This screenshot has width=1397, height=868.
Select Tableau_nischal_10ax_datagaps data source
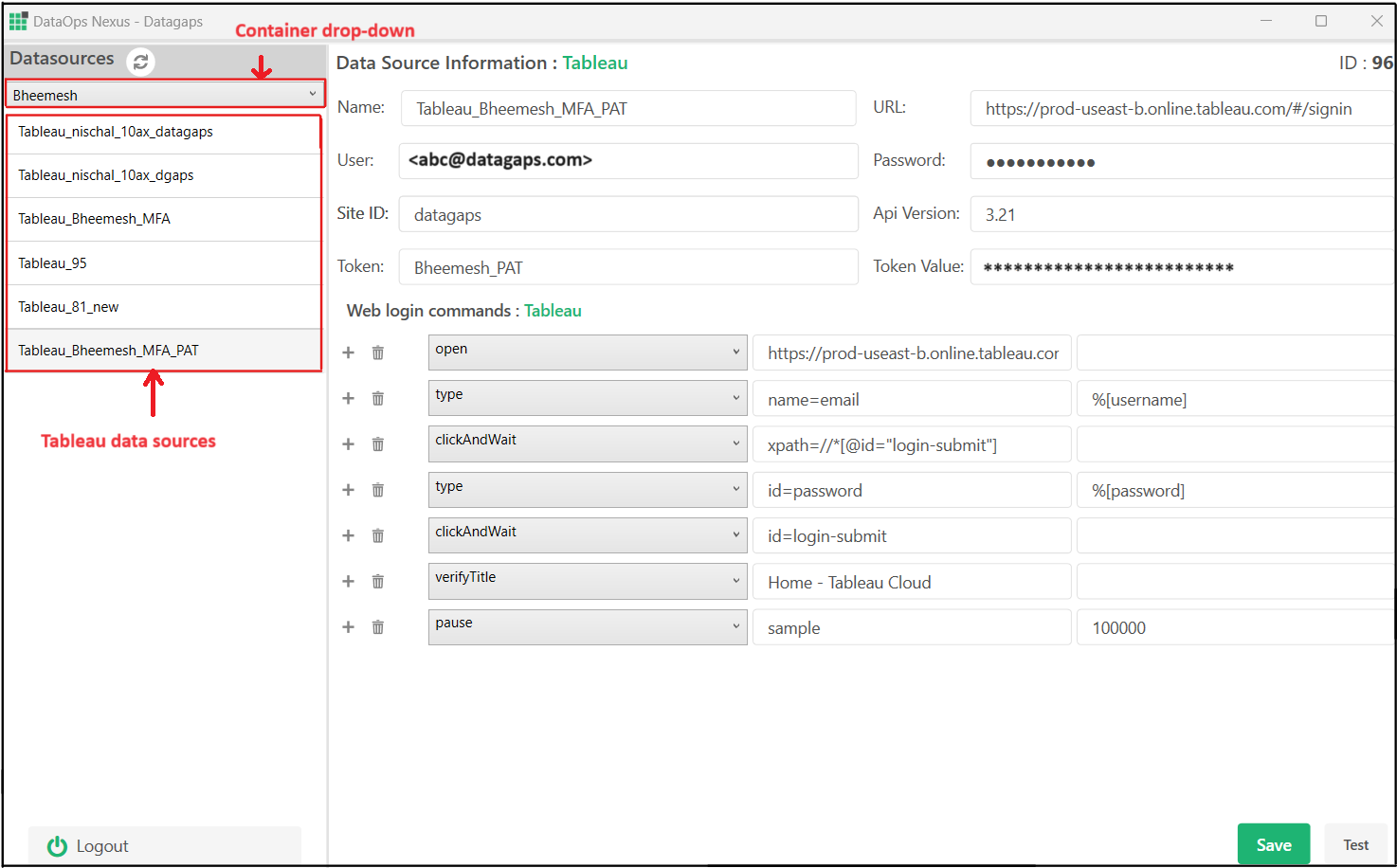point(116,132)
